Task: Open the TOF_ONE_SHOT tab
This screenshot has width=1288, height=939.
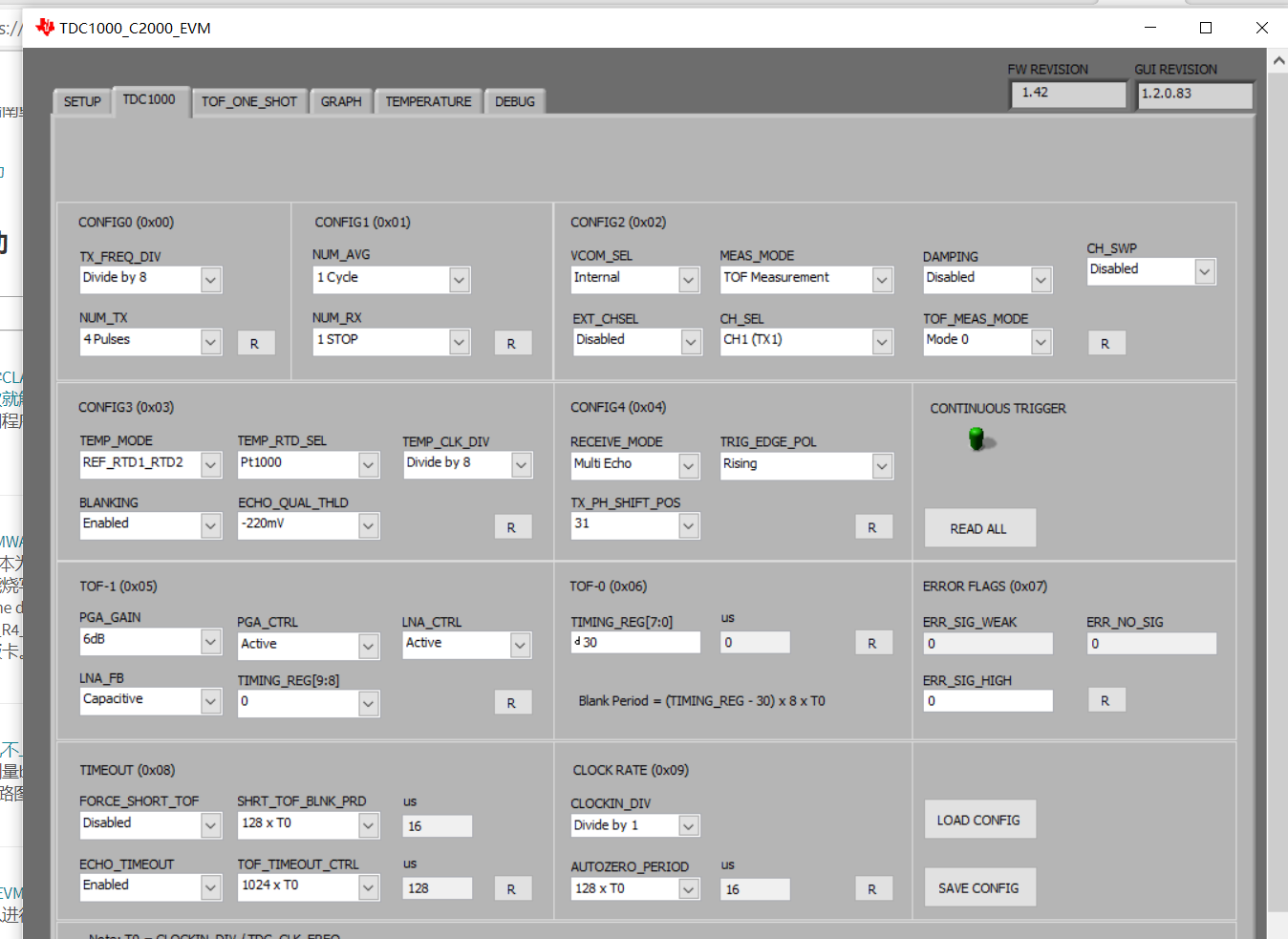Action: [x=249, y=101]
